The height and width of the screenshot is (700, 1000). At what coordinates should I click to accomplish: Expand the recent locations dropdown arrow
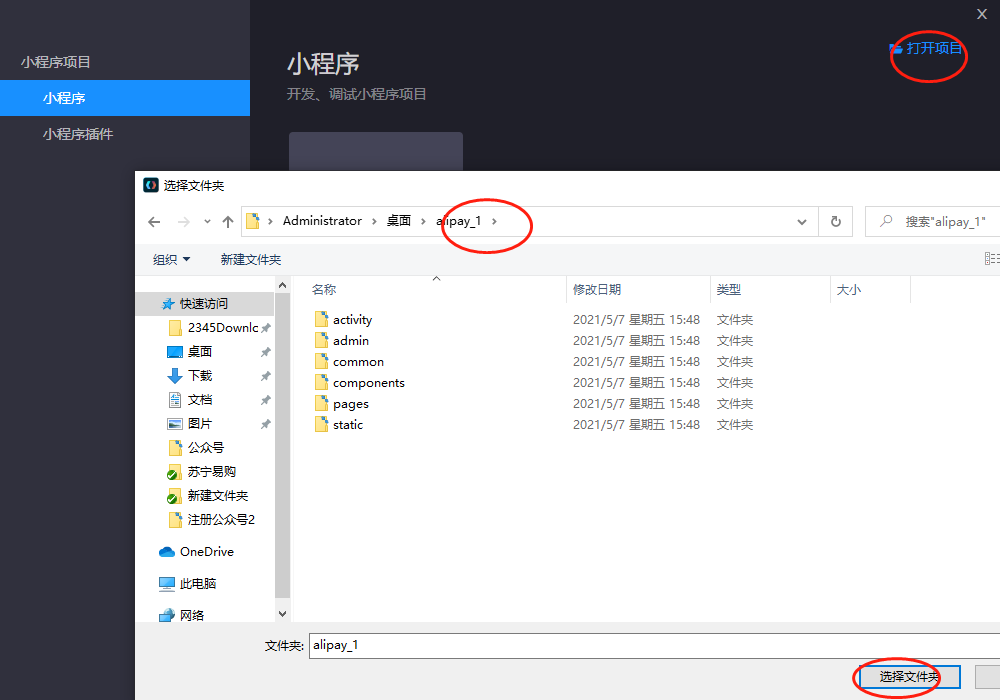click(x=207, y=222)
